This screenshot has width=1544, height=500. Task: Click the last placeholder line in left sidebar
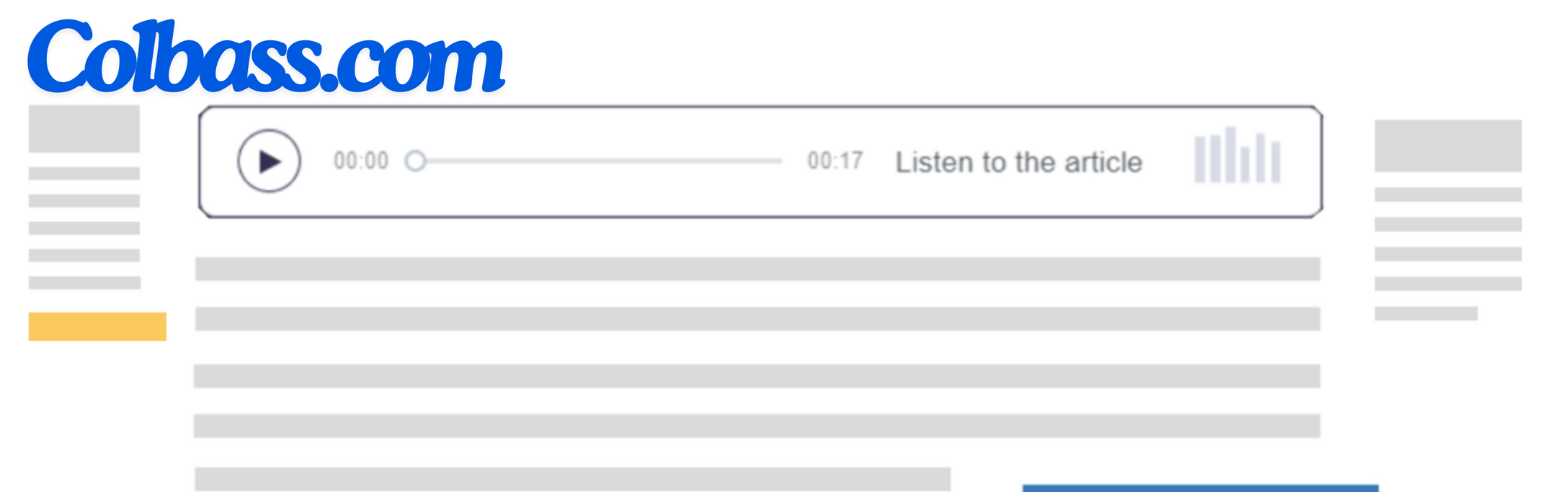point(84,283)
